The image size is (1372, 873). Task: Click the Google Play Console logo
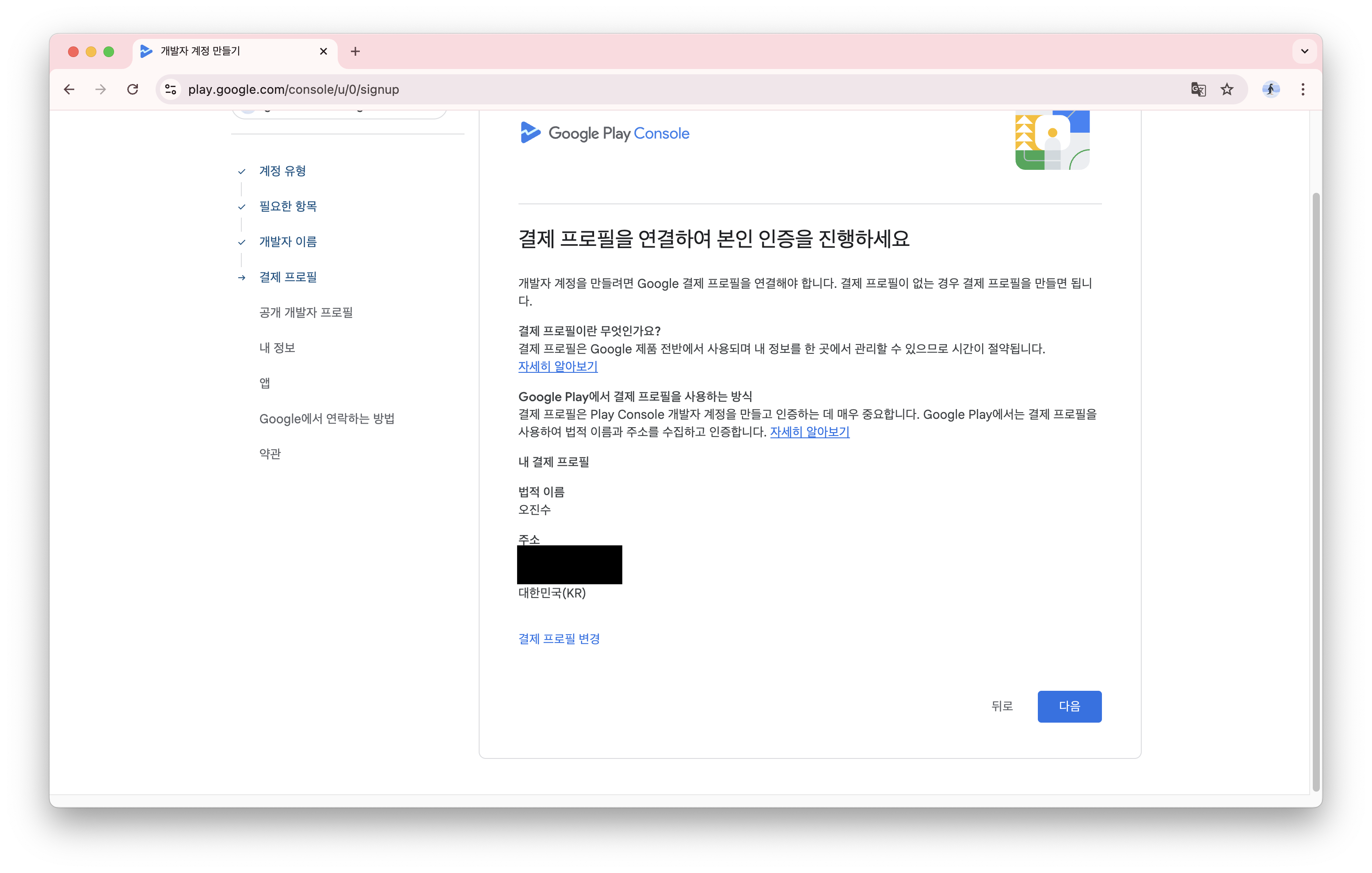604,133
